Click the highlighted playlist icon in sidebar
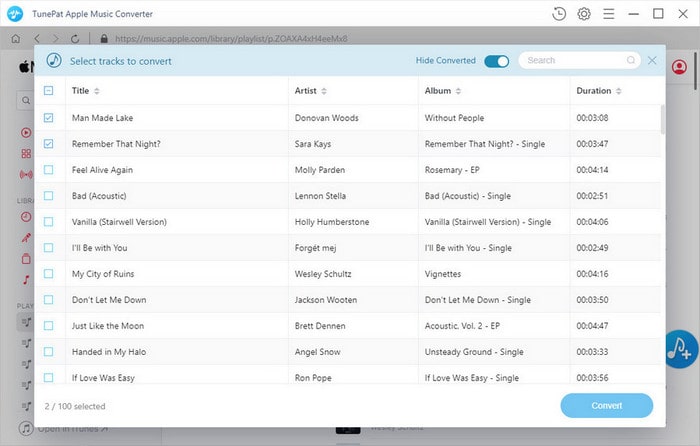Viewport: 700px width, 446px height. coord(26,322)
